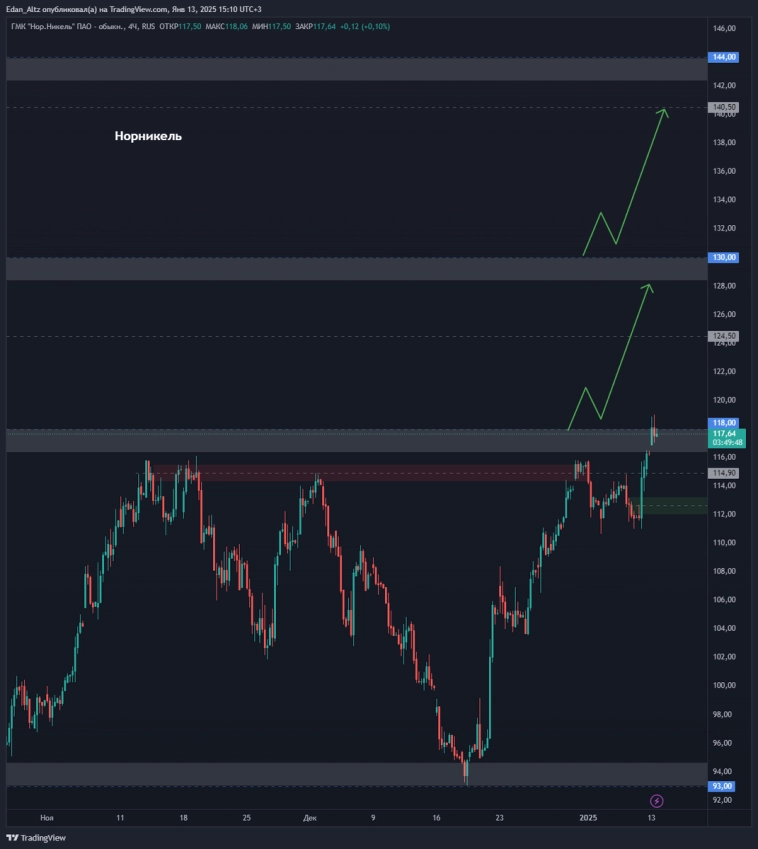Click the dashed 124,50 horizontal level line
This screenshot has width=758, height=849.
tap(356, 337)
